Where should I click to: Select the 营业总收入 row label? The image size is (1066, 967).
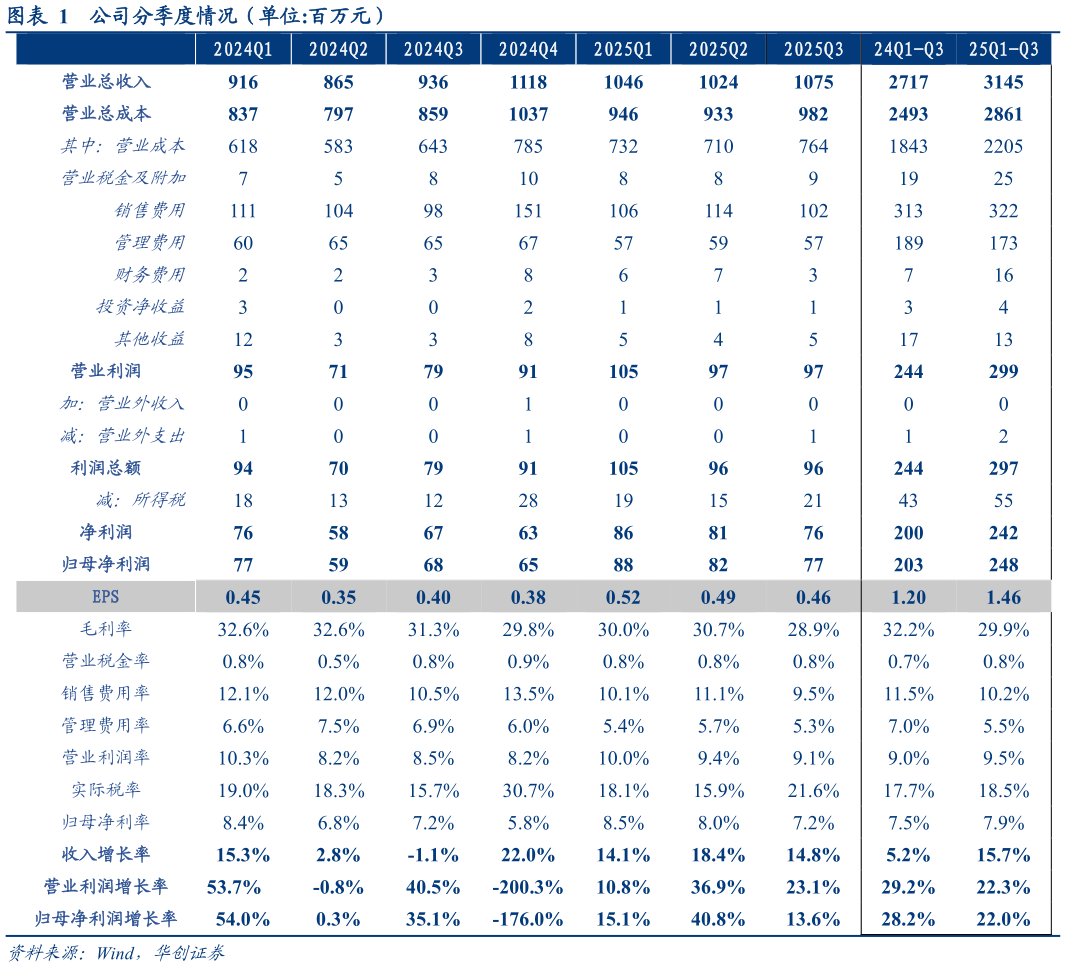tap(106, 82)
